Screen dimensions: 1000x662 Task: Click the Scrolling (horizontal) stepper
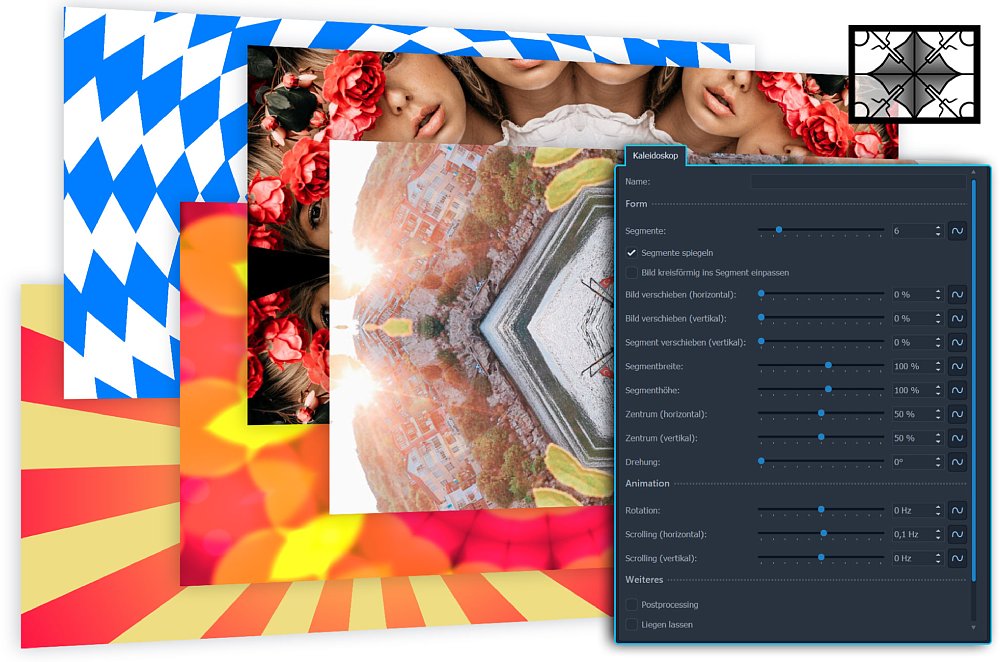pos(938,534)
